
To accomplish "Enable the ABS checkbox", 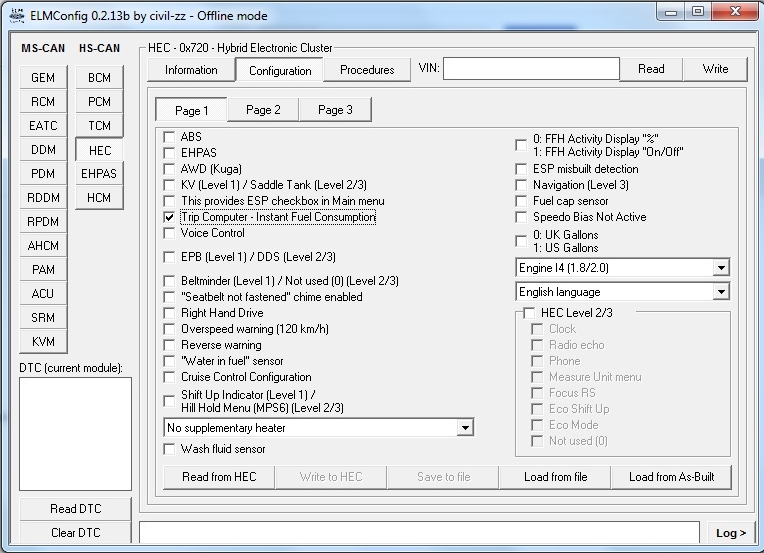I will point(170,137).
